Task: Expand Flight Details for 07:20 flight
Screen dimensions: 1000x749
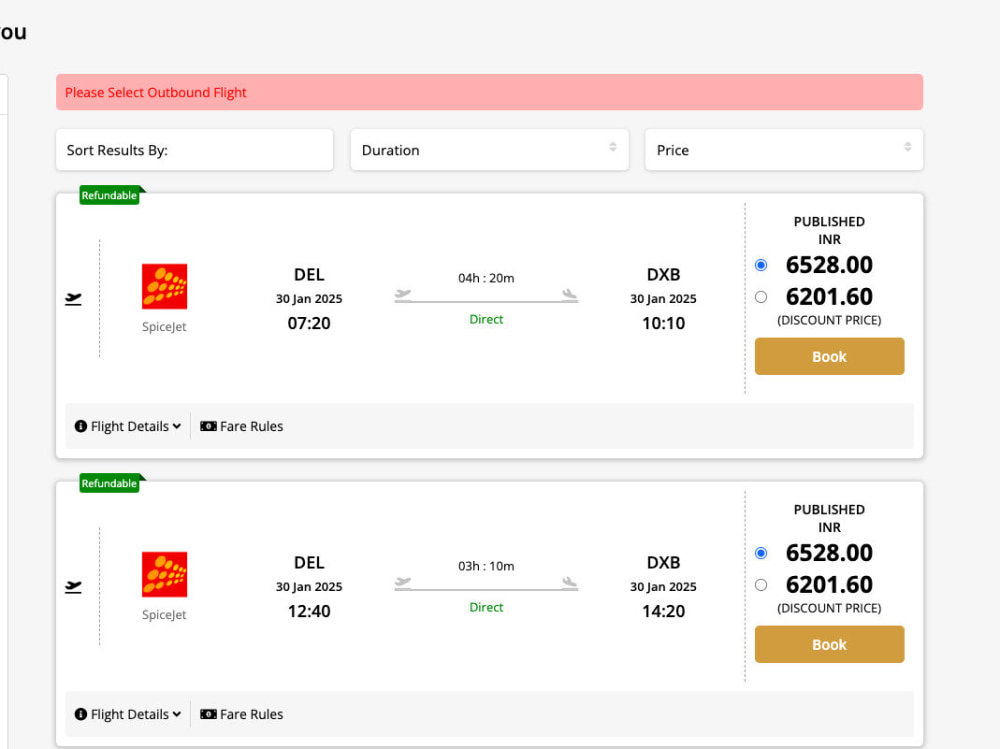Action: click(x=128, y=426)
